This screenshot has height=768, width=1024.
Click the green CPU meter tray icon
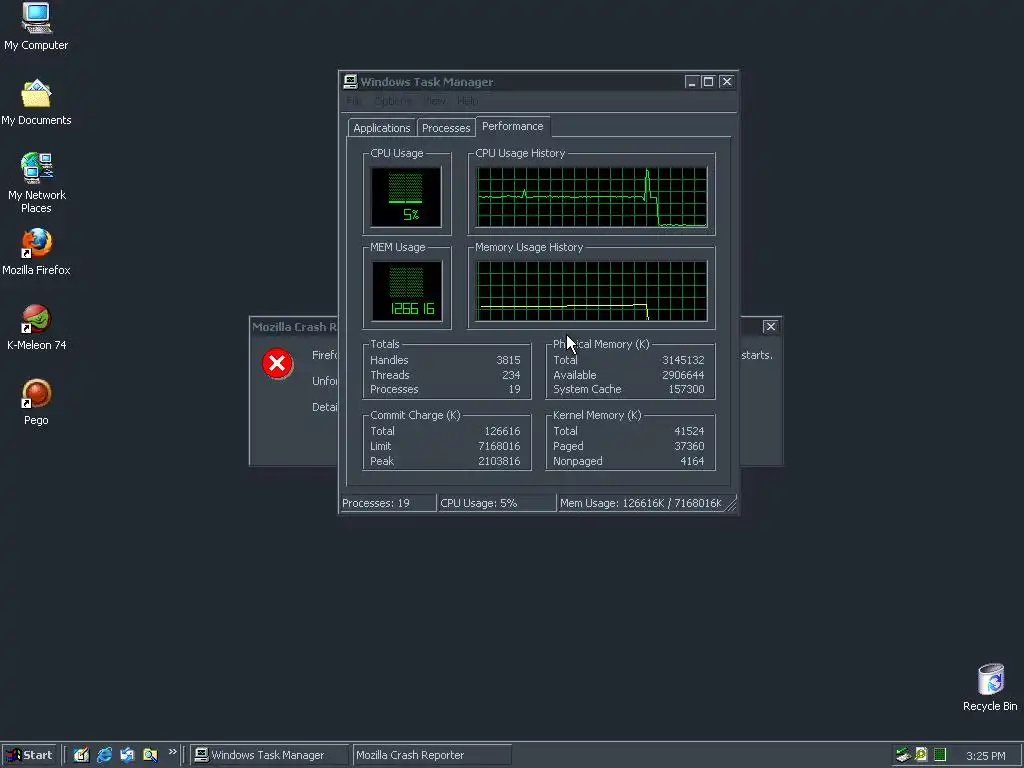pos(940,754)
